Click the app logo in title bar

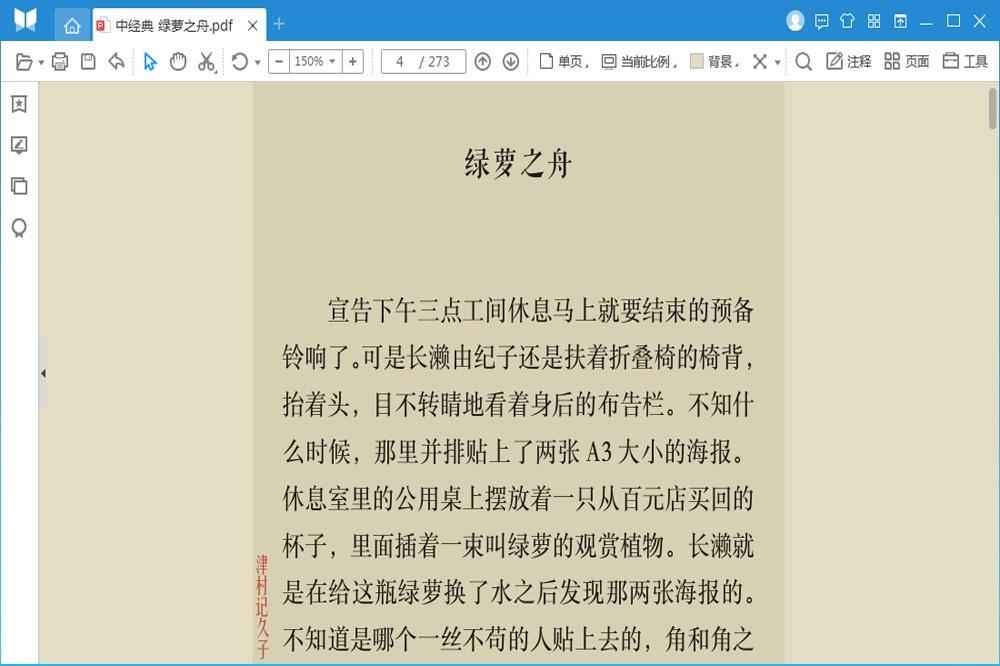point(26,20)
